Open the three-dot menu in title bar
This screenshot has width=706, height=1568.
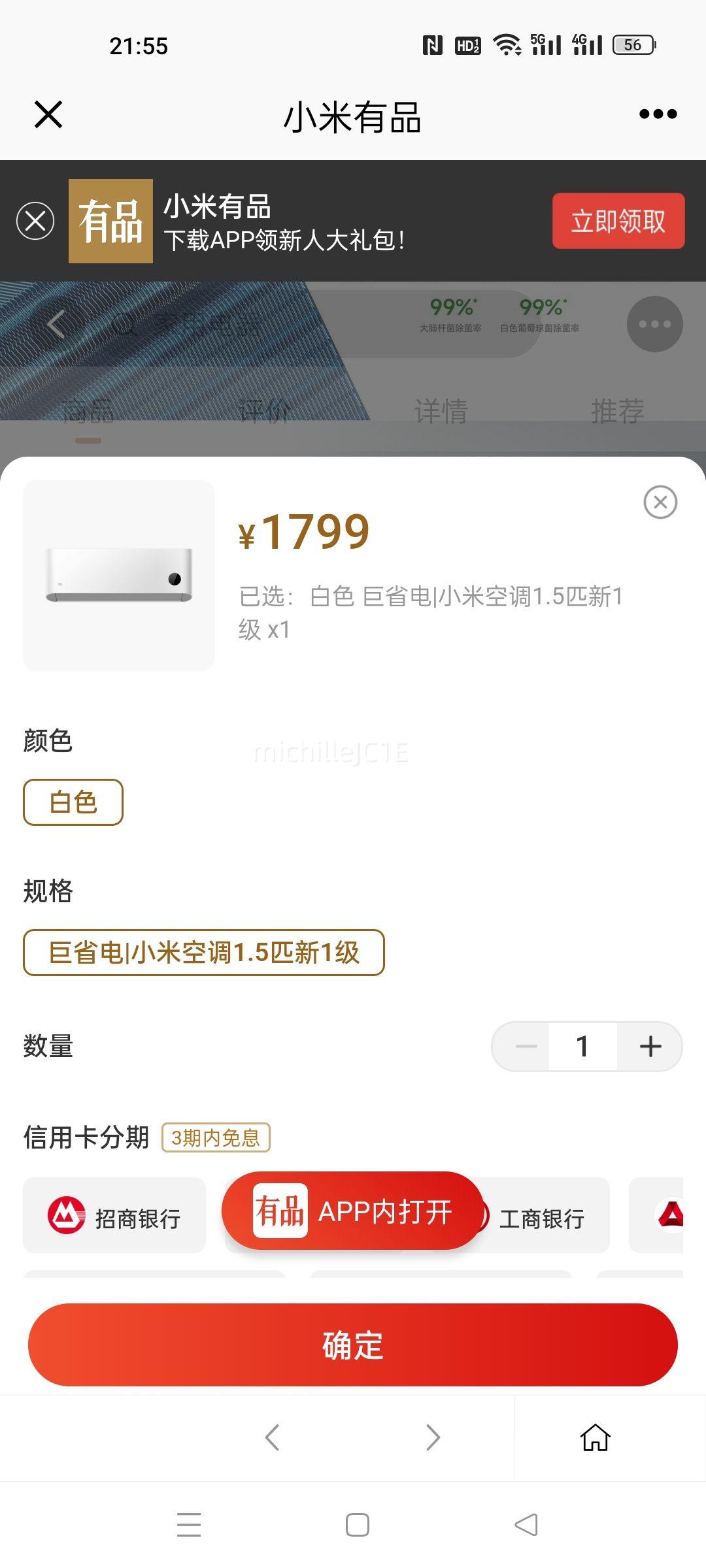point(658,114)
